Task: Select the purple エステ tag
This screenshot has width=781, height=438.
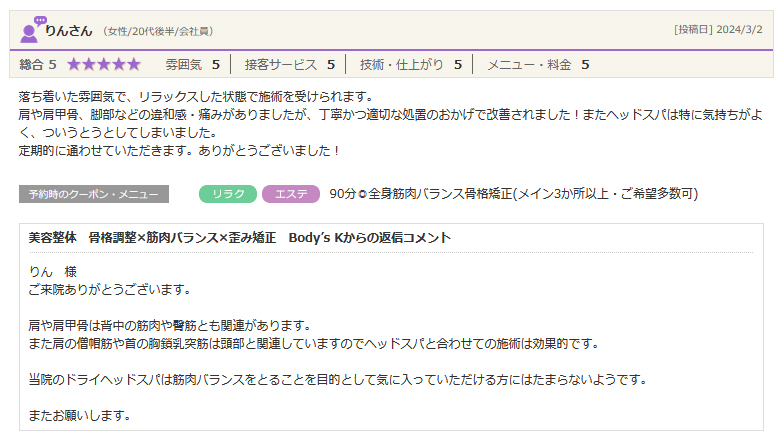Action: (290, 194)
